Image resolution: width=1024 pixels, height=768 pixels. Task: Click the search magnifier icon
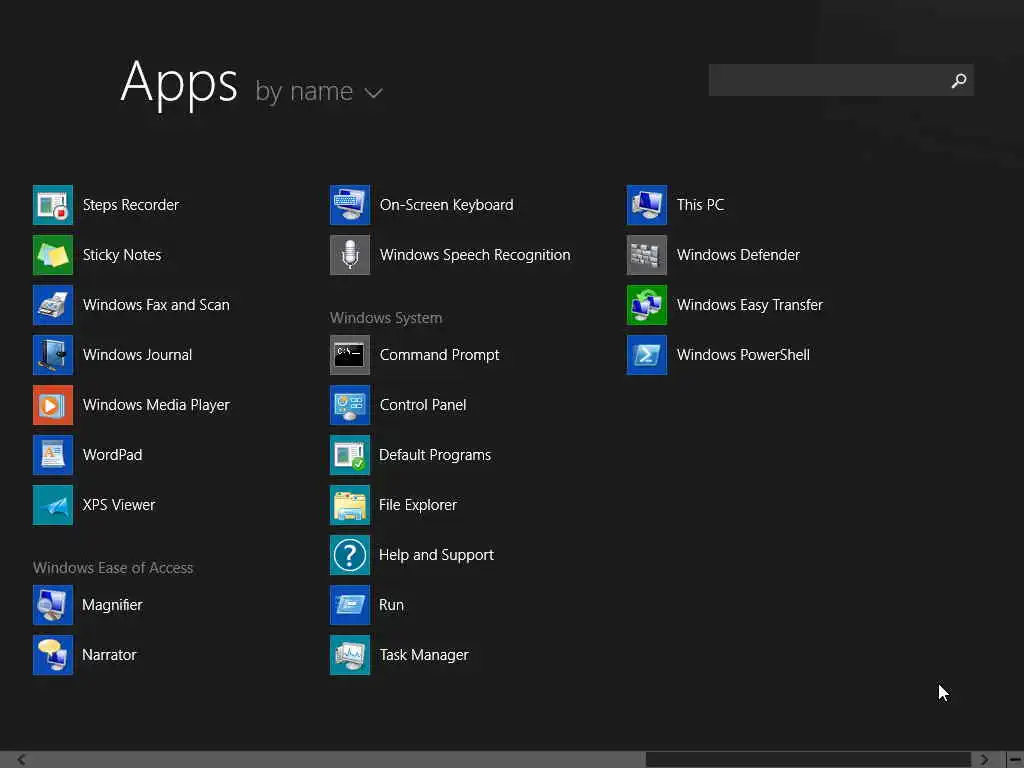(x=959, y=80)
